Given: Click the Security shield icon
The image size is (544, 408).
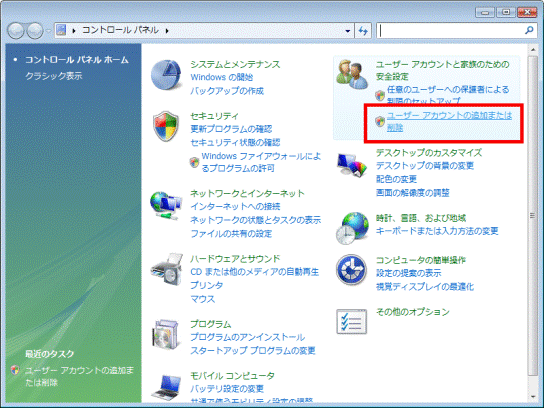Looking at the screenshot, I should 166,126.
